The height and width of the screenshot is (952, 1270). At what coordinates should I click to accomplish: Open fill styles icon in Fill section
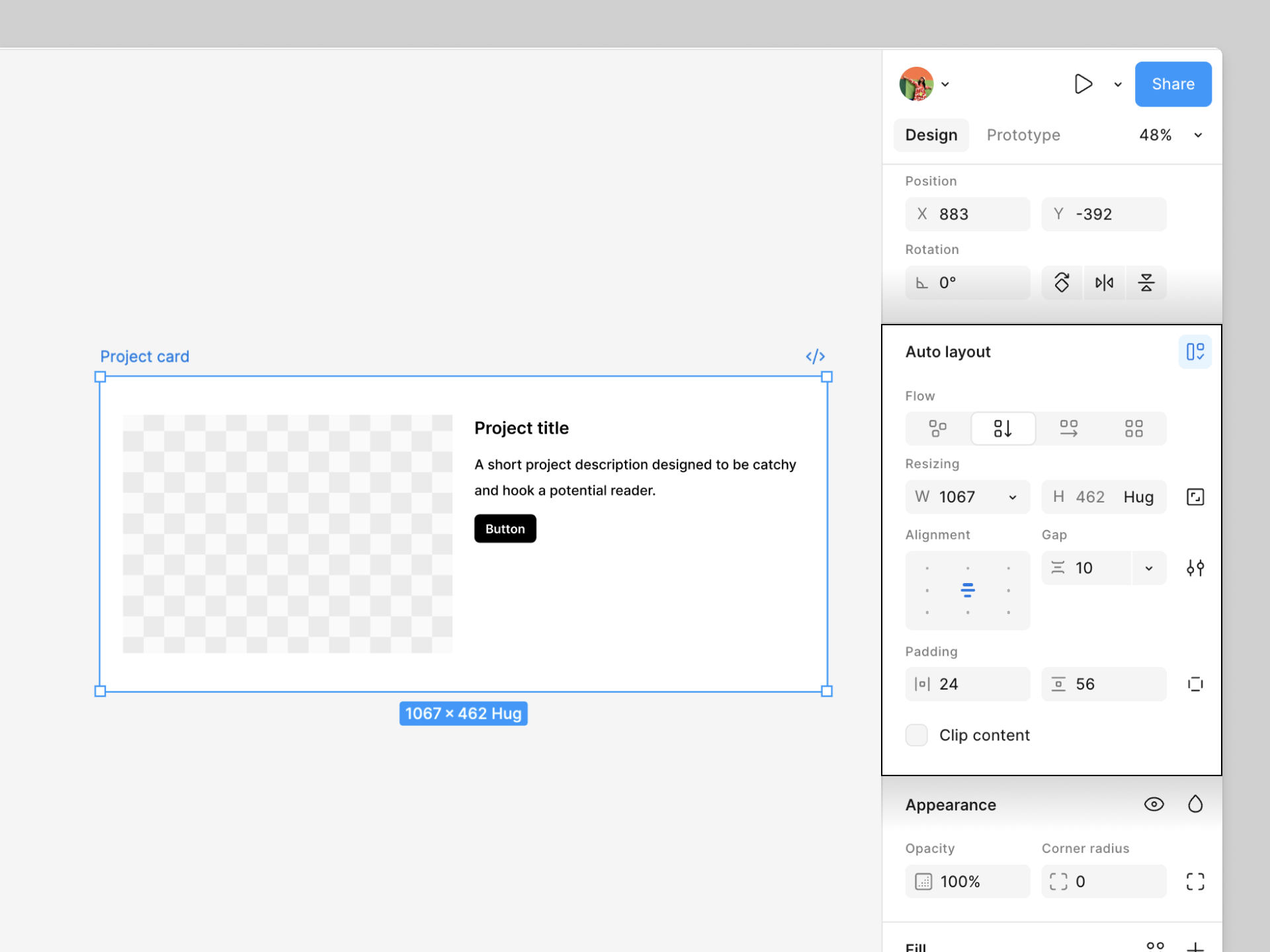[x=1155, y=946]
